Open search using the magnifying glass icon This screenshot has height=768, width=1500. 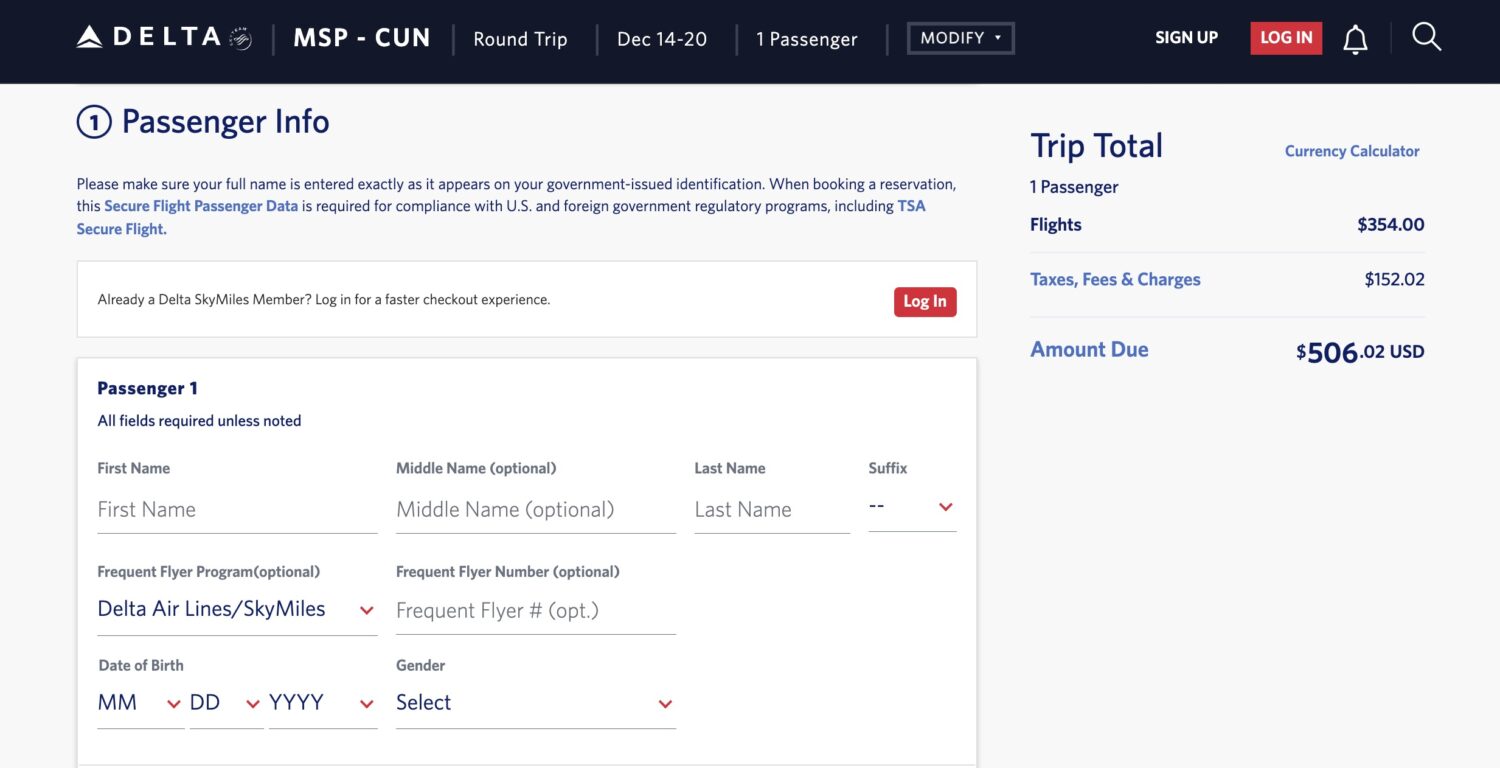pyautogui.click(x=1426, y=37)
